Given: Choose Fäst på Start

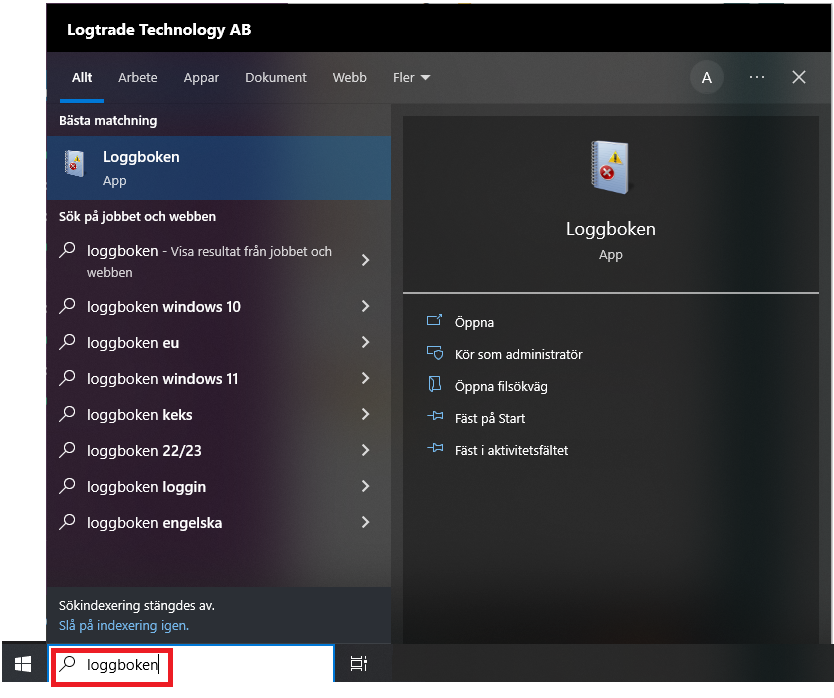Looking at the screenshot, I should 490,418.
